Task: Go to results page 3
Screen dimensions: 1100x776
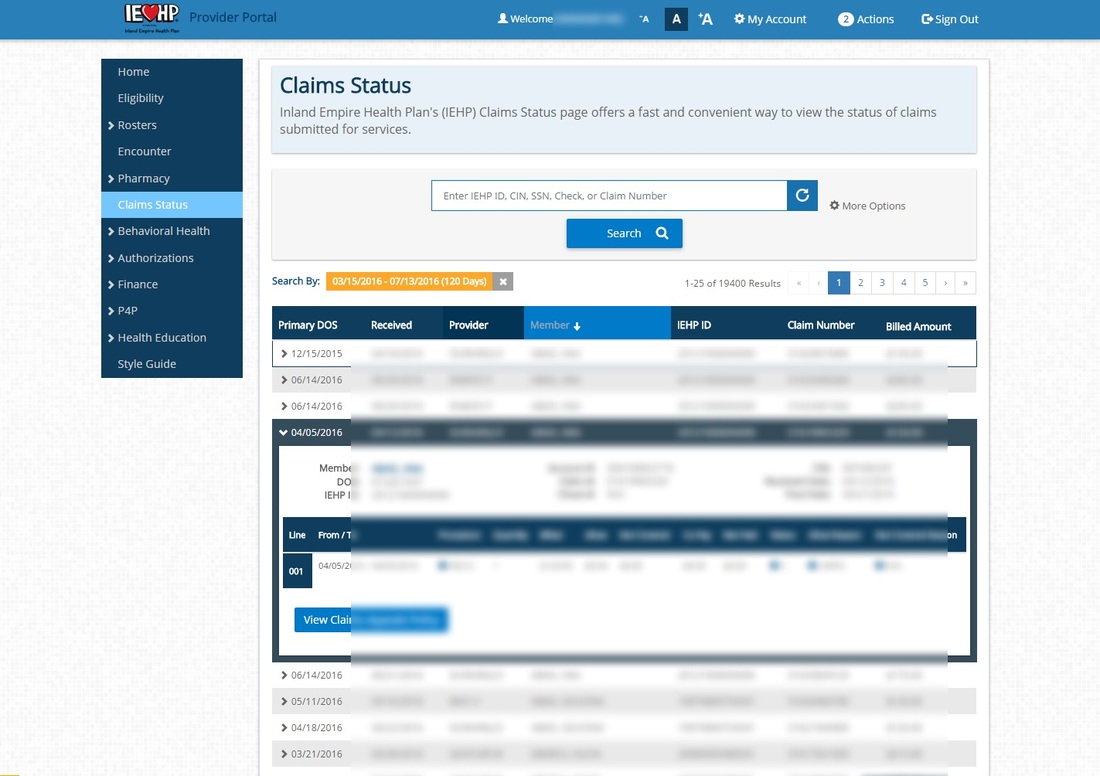Action: click(882, 283)
